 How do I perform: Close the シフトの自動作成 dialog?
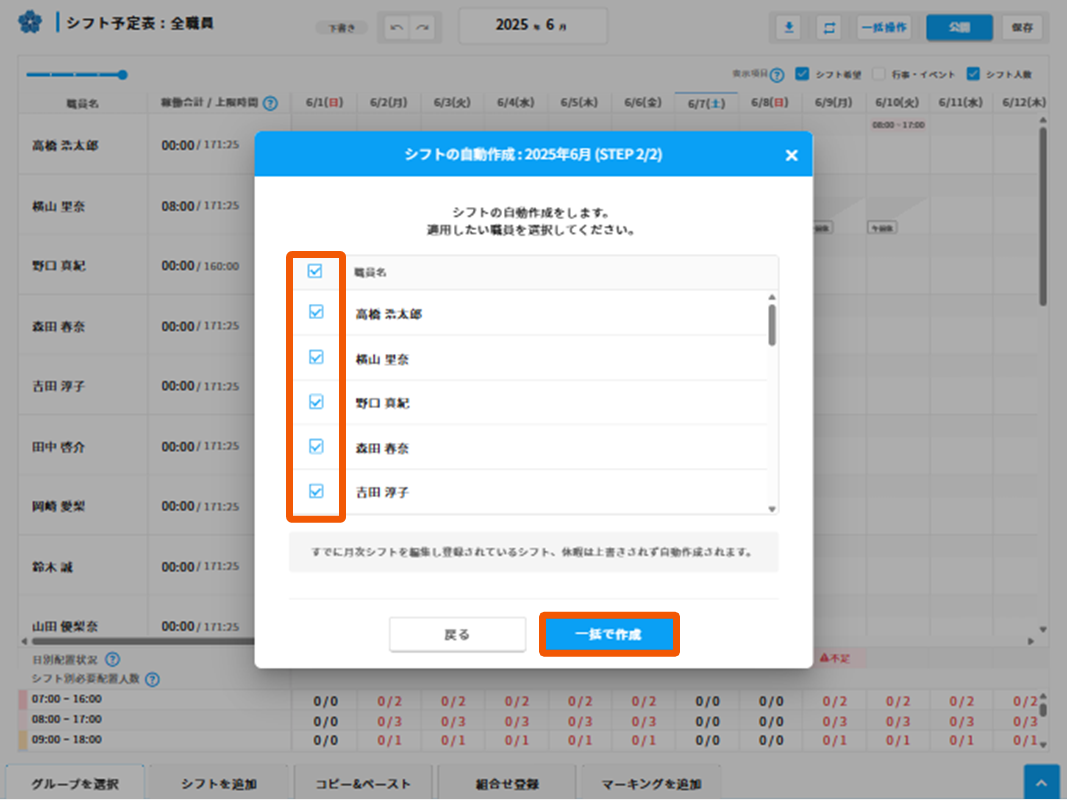tap(791, 155)
